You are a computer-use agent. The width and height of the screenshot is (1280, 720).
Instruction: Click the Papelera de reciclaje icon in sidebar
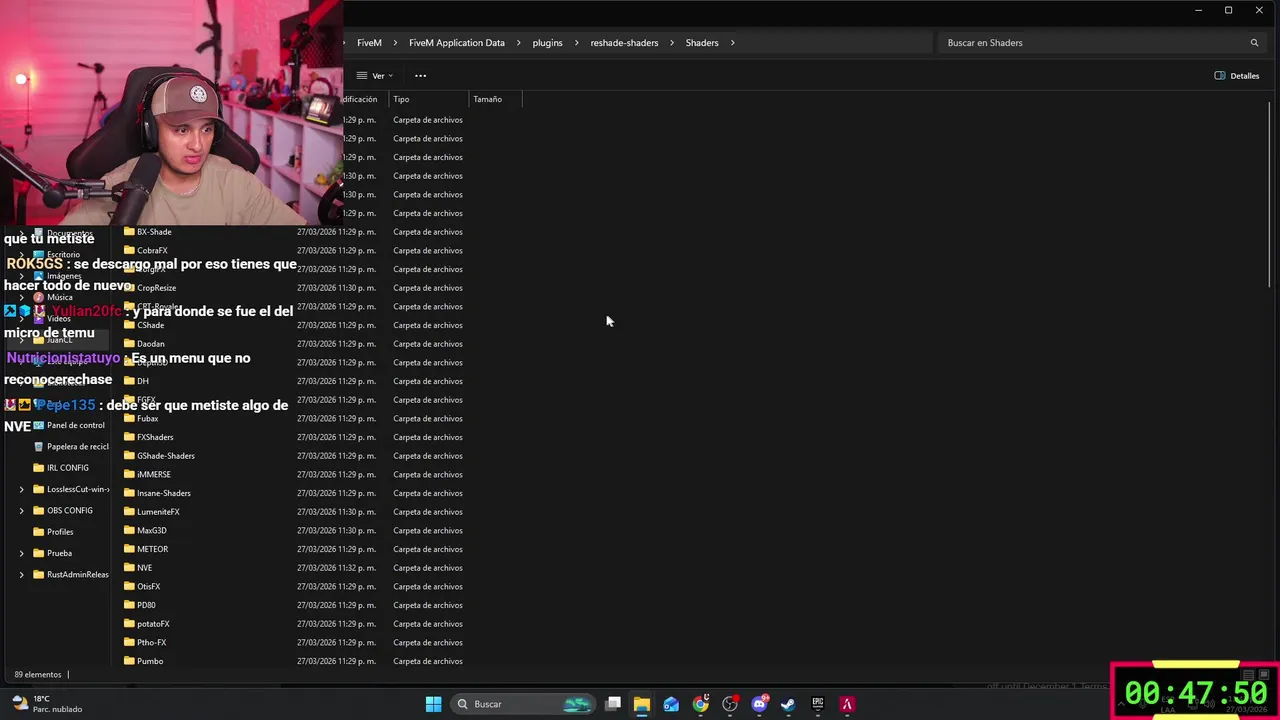coord(39,447)
